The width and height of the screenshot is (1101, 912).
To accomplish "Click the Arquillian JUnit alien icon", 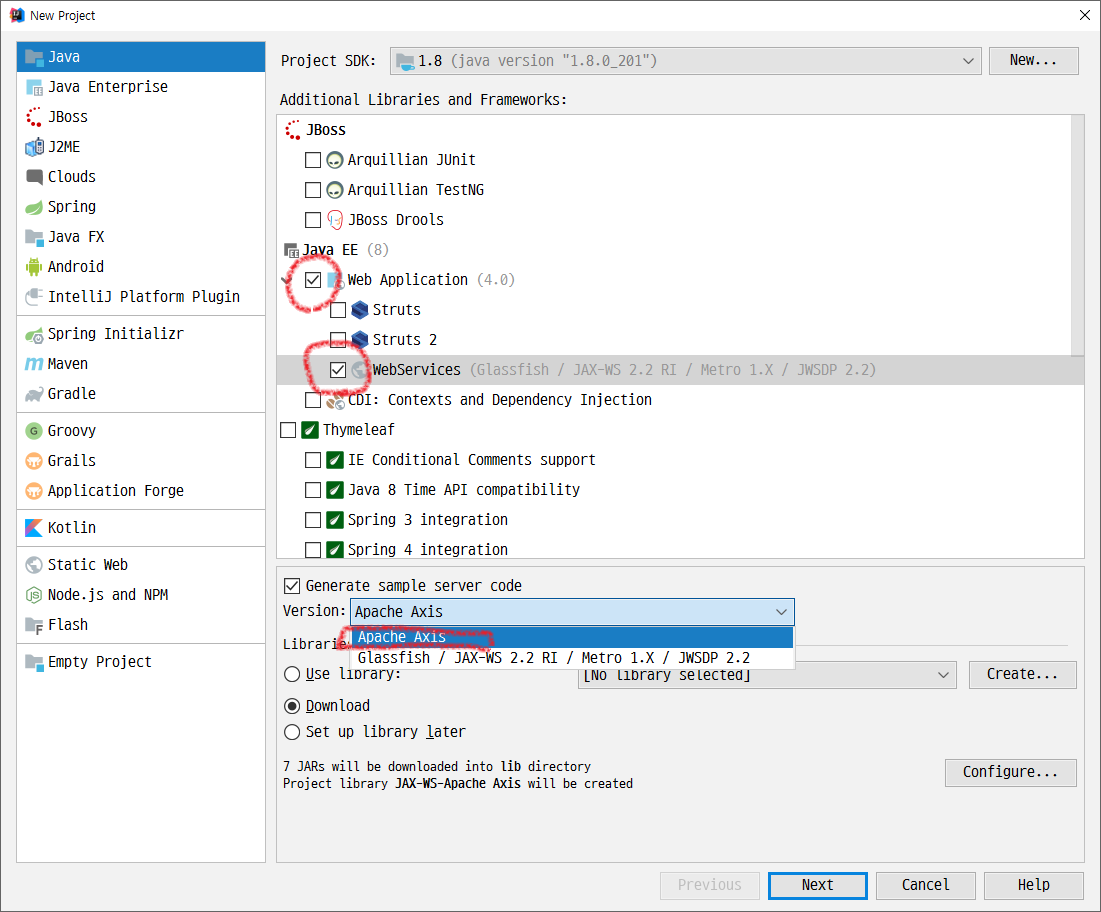I will tap(336, 160).
